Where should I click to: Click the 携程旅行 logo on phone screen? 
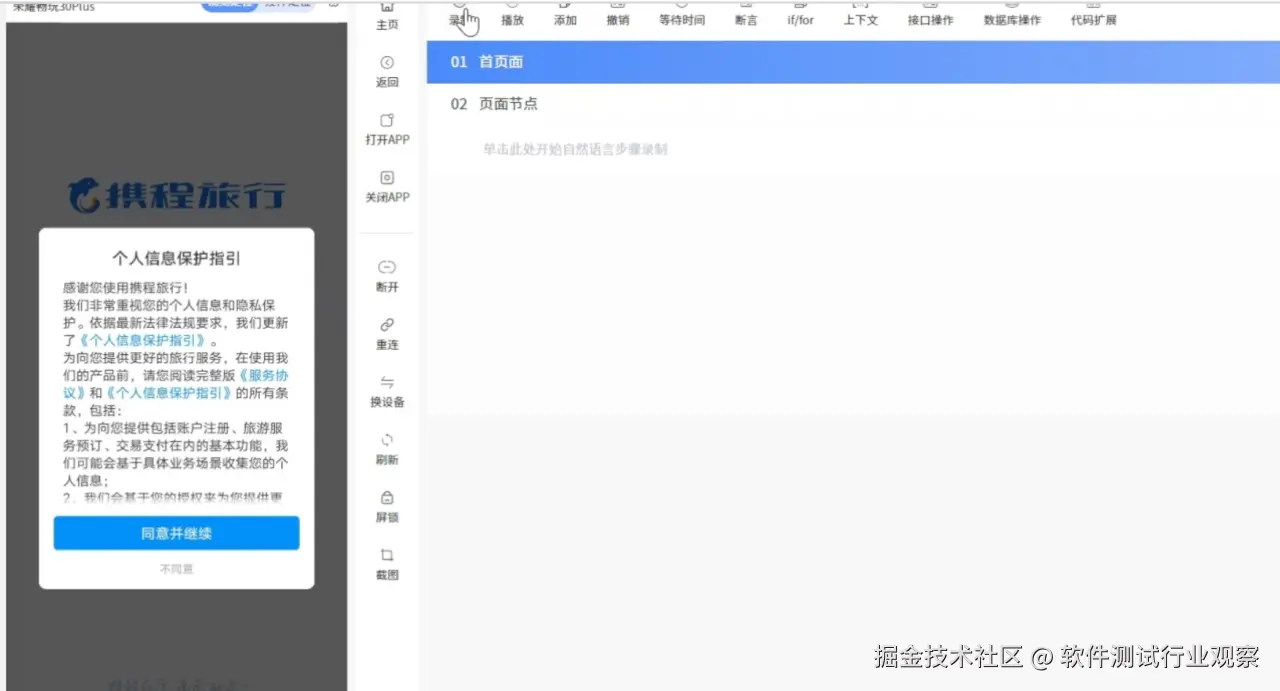point(176,195)
